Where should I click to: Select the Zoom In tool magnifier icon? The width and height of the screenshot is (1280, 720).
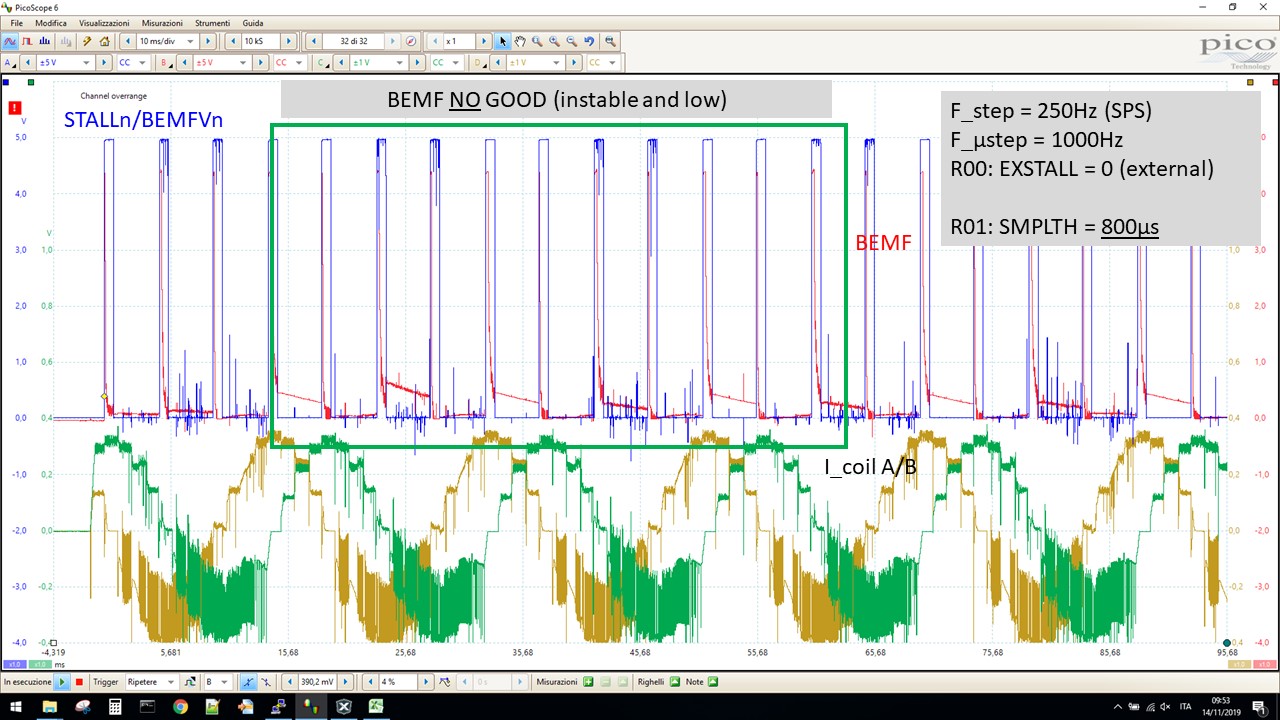point(554,41)
